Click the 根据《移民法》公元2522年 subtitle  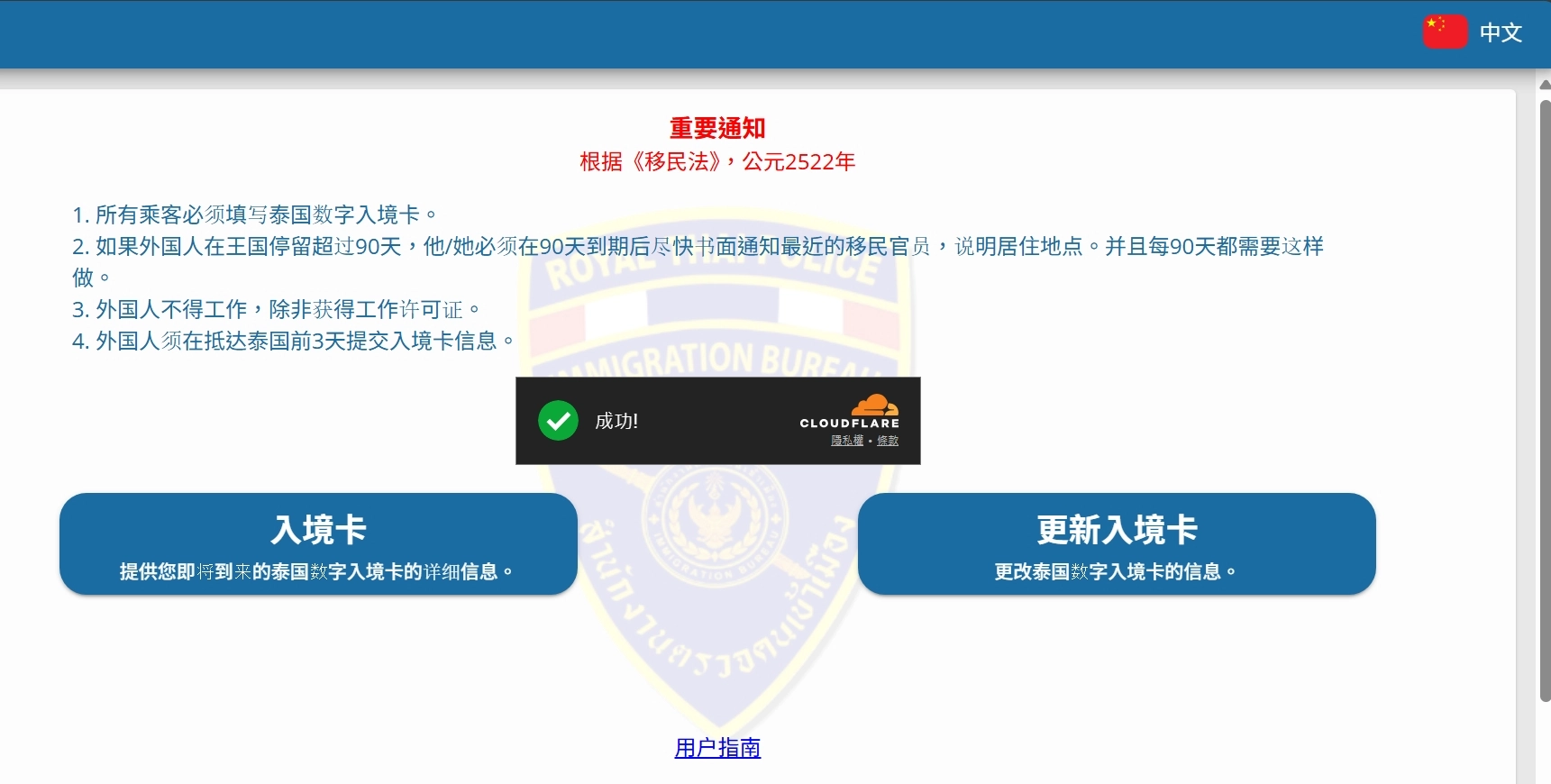(717, 162)
